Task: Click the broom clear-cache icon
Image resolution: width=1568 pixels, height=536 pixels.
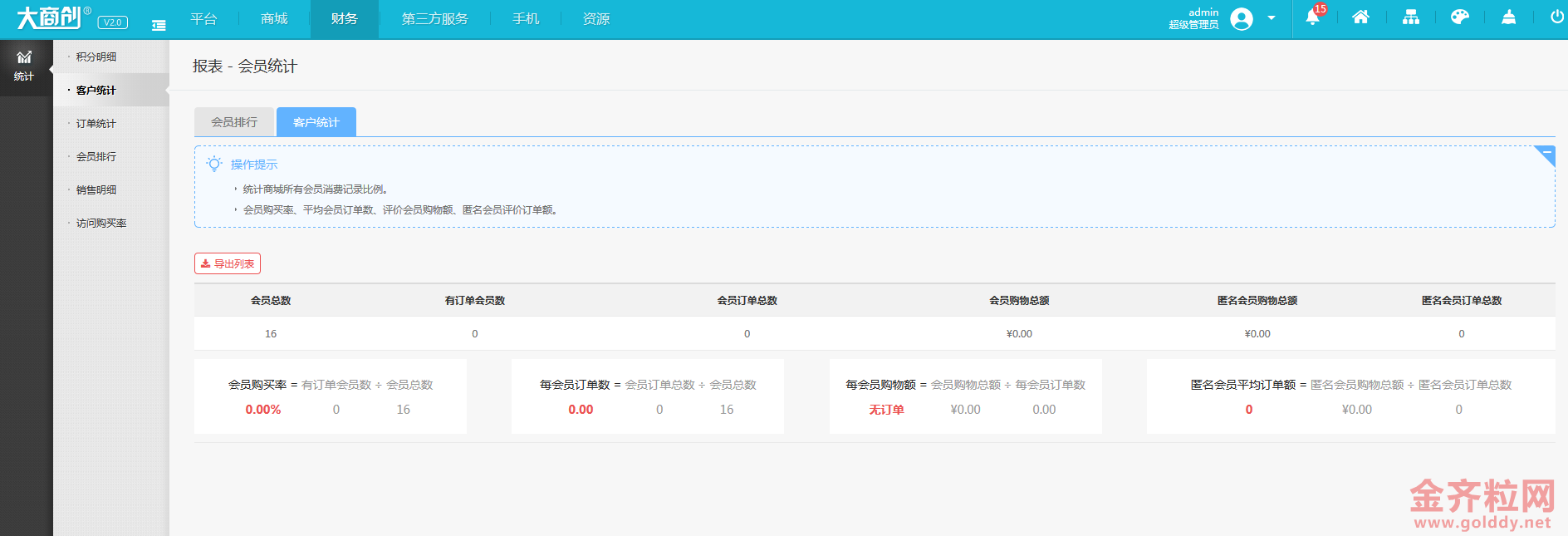Action: pyautogui.click(x=1508, y=17)
